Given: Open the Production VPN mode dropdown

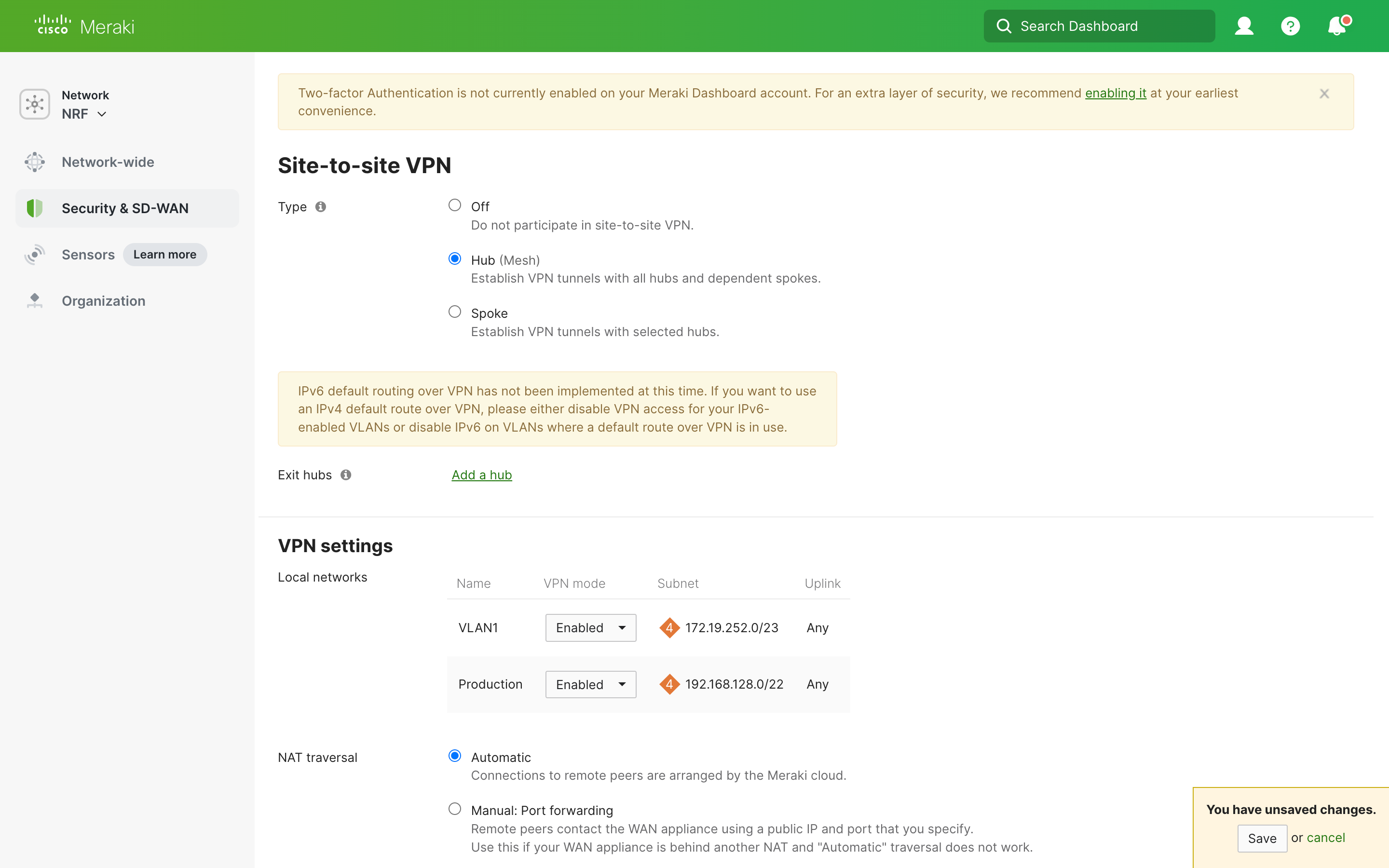Looking at the screenshot, I should [590, 684].
